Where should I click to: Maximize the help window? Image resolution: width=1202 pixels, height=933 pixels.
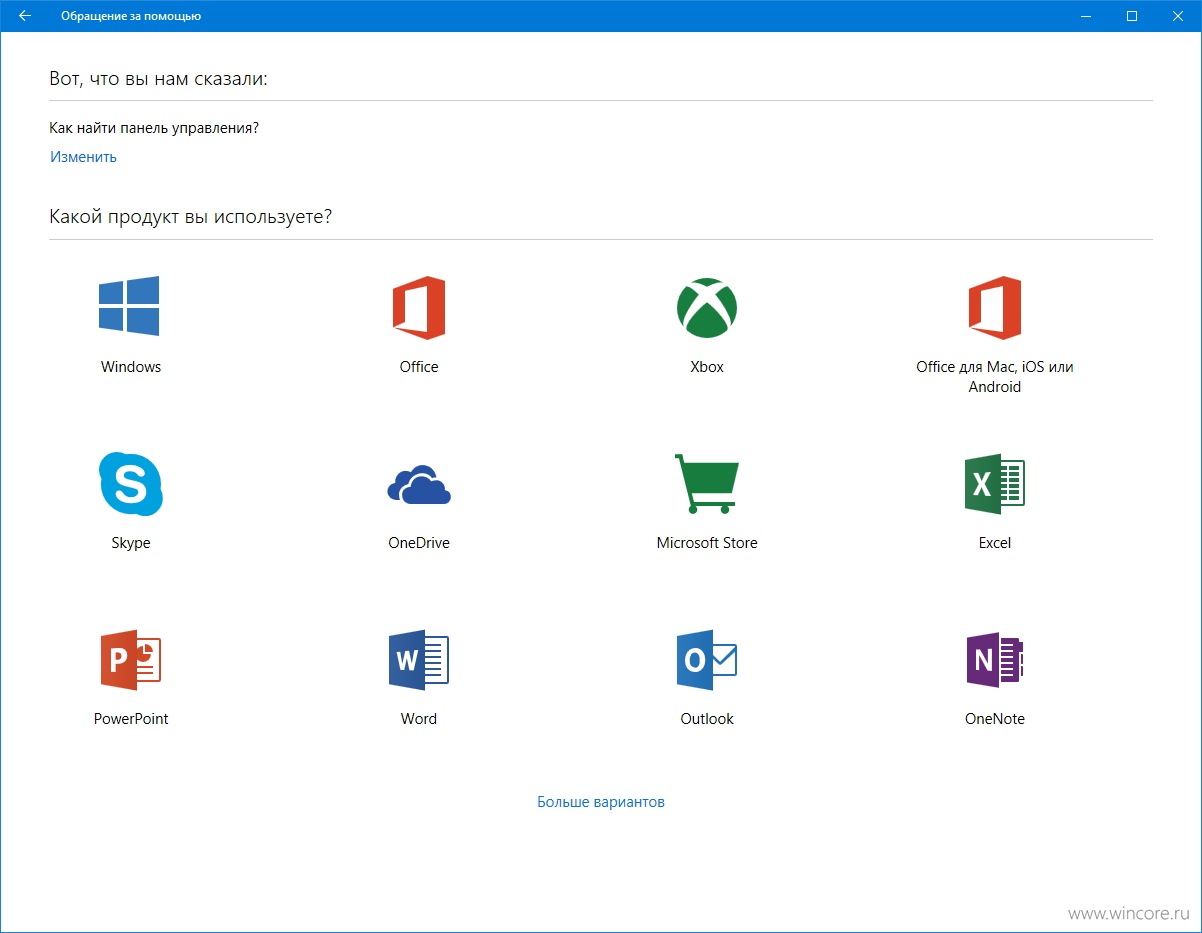[1132, 16]
